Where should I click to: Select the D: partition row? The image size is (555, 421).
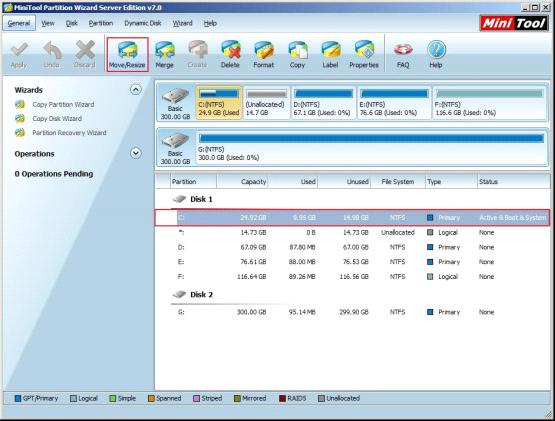(352, 247)
